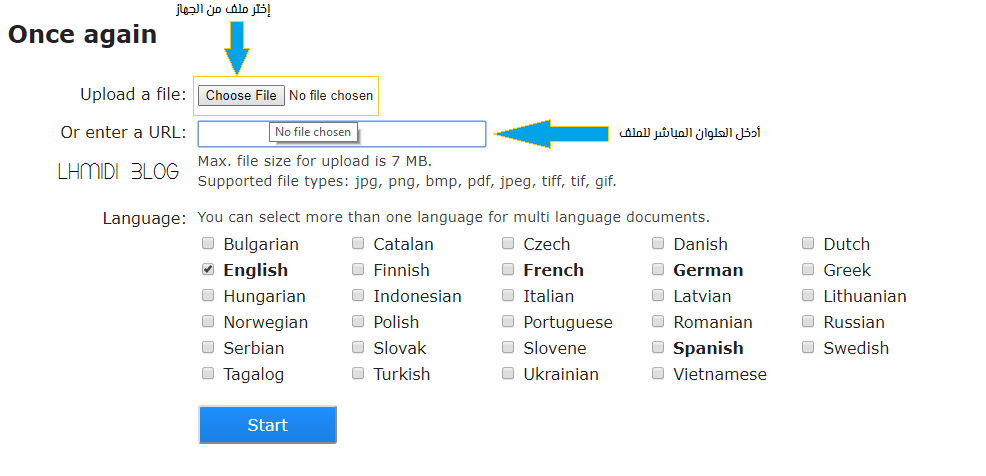Focus the URL input field

click(341, 134)
